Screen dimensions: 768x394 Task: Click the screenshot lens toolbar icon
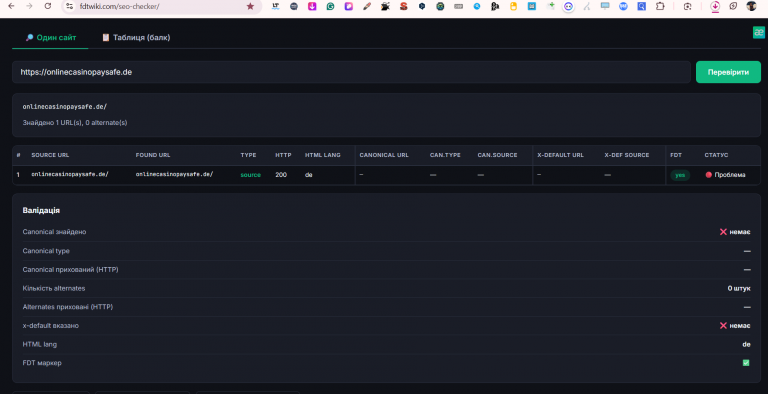[688, 6]
